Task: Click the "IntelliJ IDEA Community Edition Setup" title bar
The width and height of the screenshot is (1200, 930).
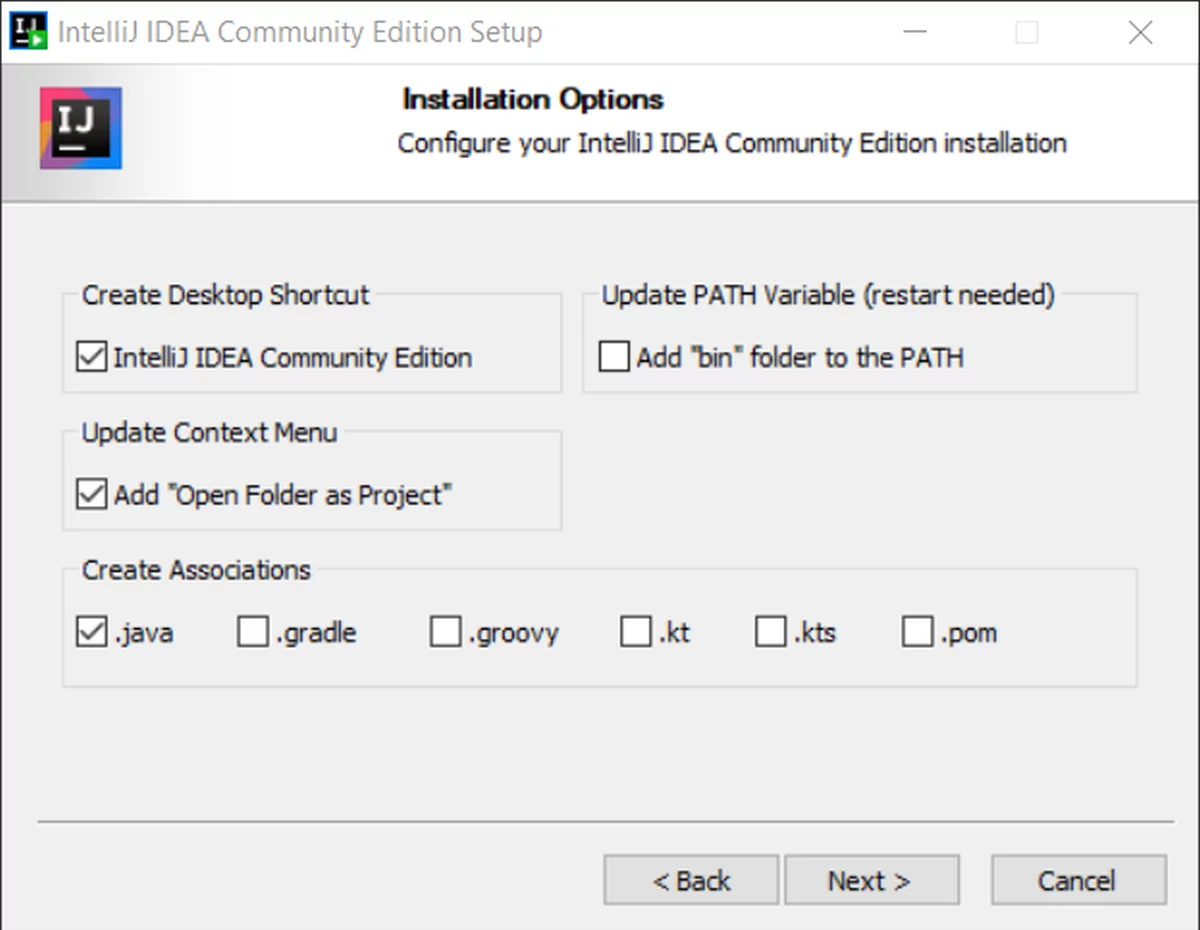Action: (x=300, y=32)
